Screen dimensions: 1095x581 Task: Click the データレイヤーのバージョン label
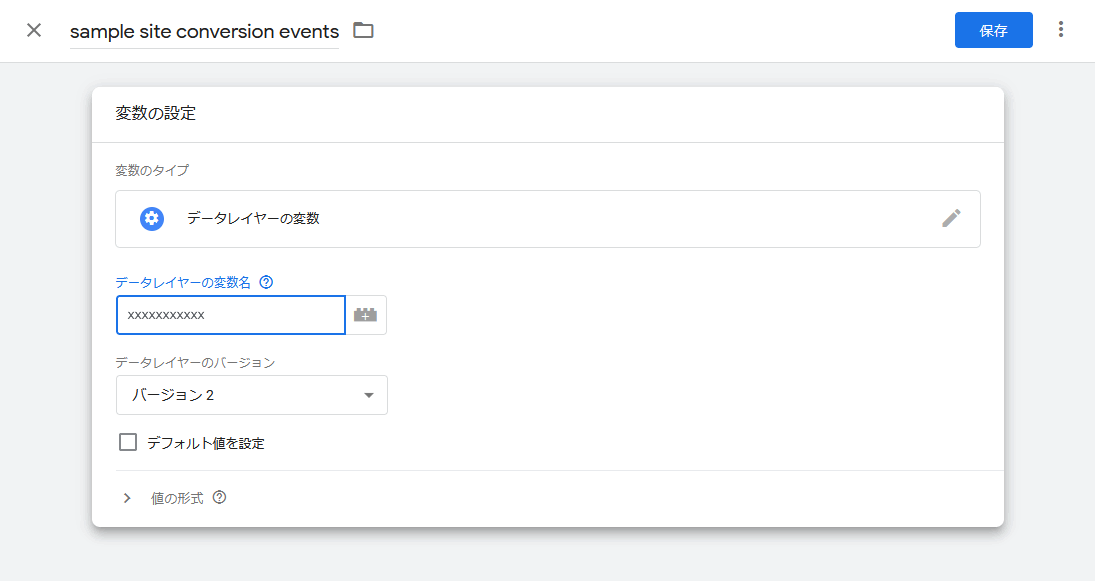[195, 362]
